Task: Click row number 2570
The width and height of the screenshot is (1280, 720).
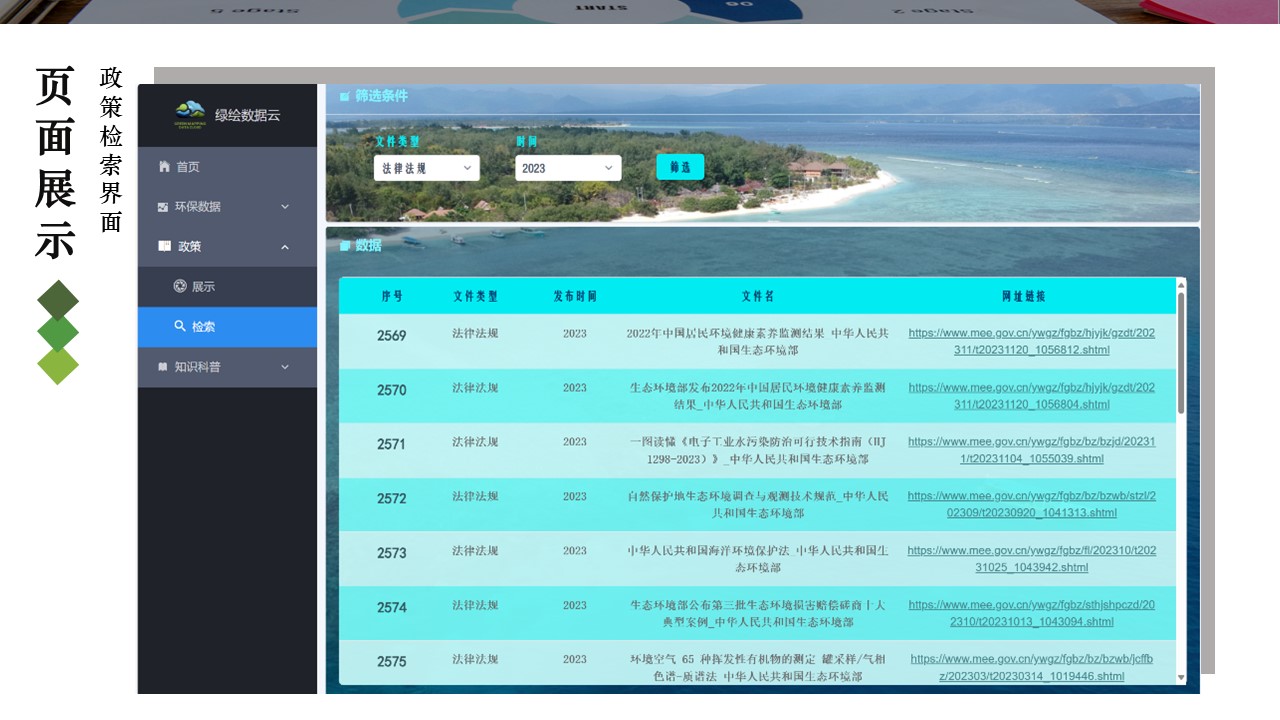Action: 392,390
